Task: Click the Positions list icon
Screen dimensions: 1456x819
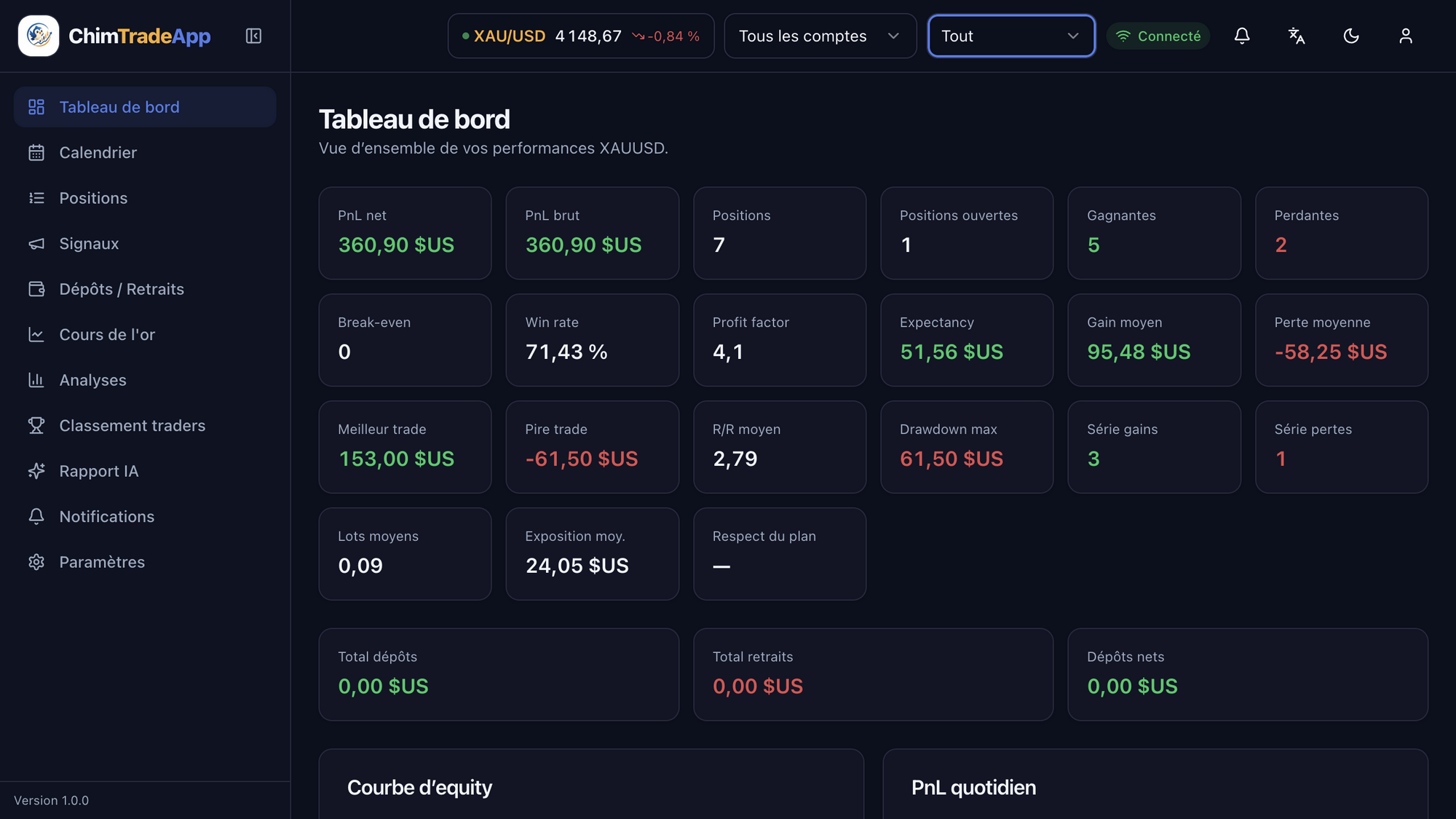Action: pyautogui.click(x=36, y=198)
